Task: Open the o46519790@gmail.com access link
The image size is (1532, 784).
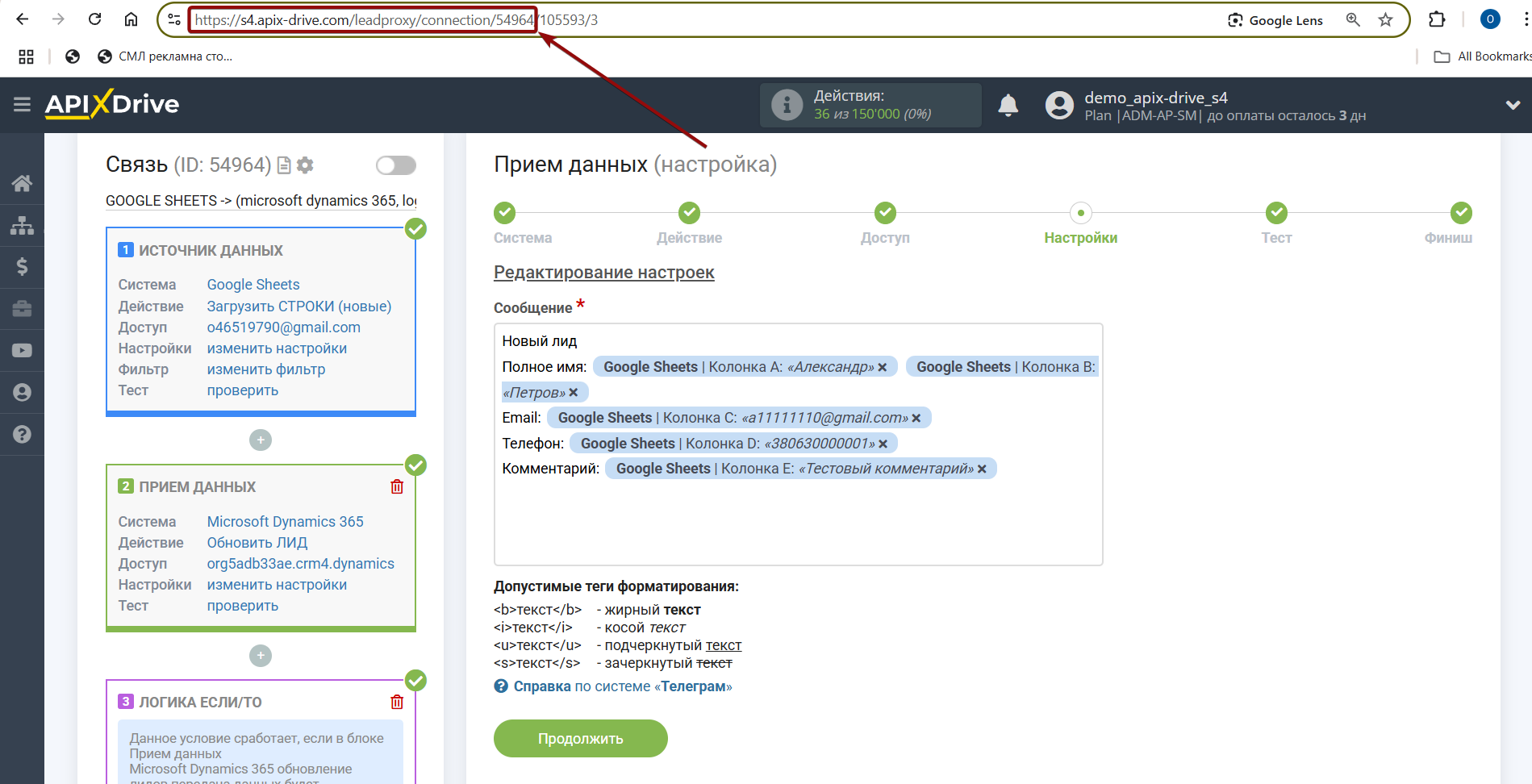Action: click(284, 327)
